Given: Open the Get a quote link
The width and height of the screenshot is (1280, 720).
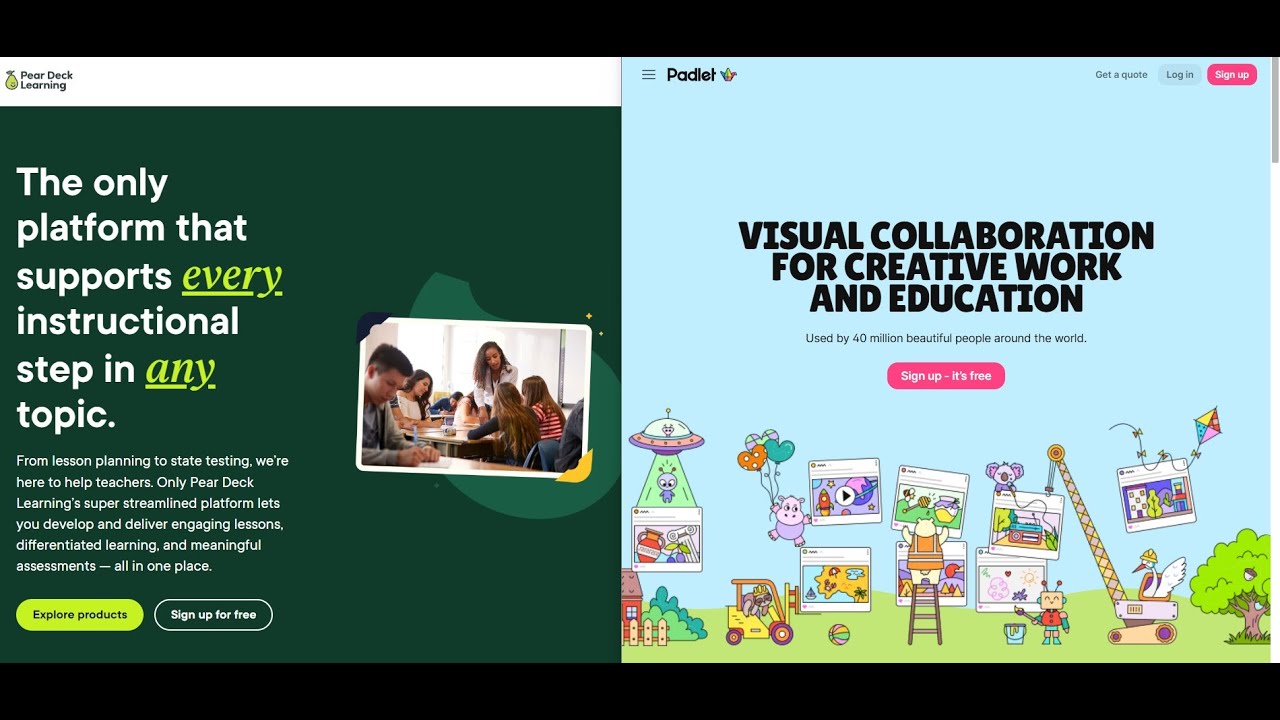Looking at the screenshot, I should coord(1121,75).
